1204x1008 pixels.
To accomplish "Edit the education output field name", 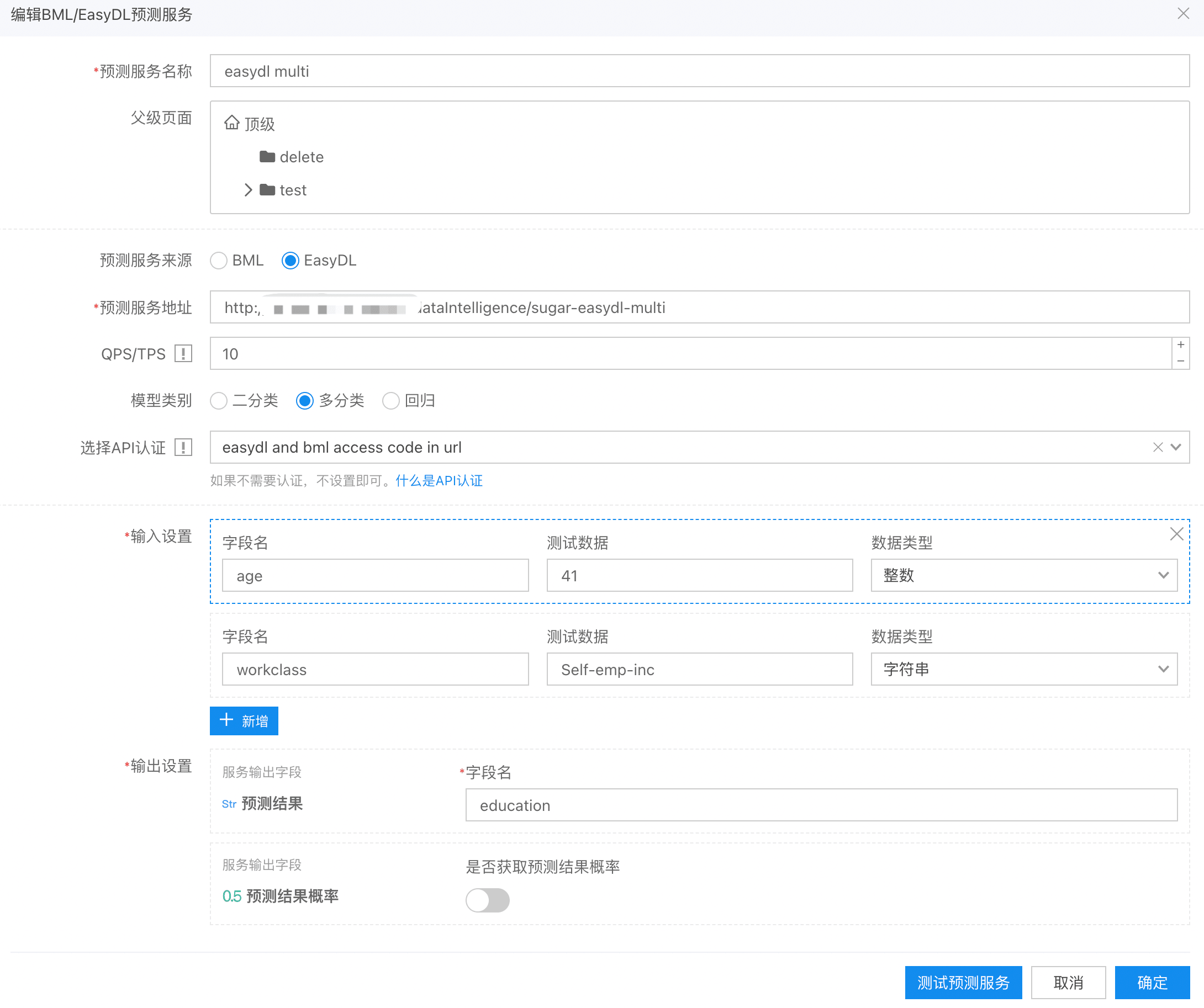I will click(x=821, y=804).
